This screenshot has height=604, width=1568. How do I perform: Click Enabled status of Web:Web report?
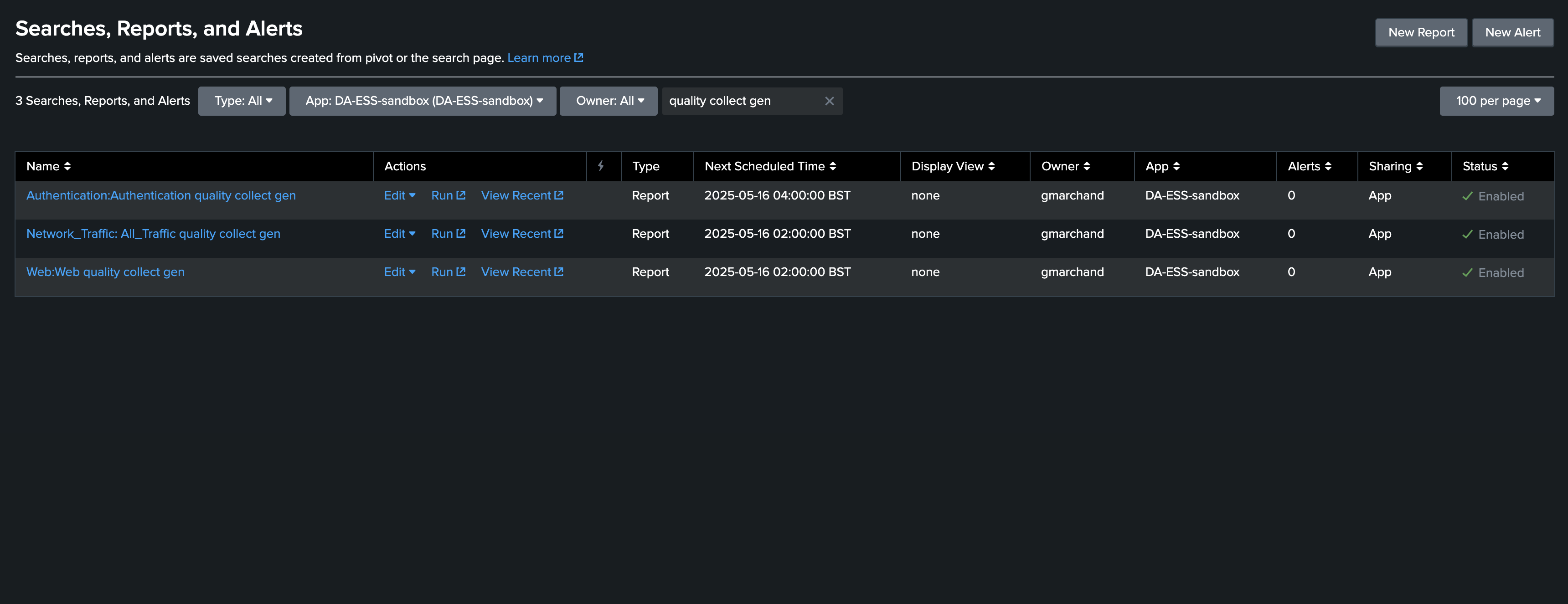pyautogui.click(x=1492, y=273)
